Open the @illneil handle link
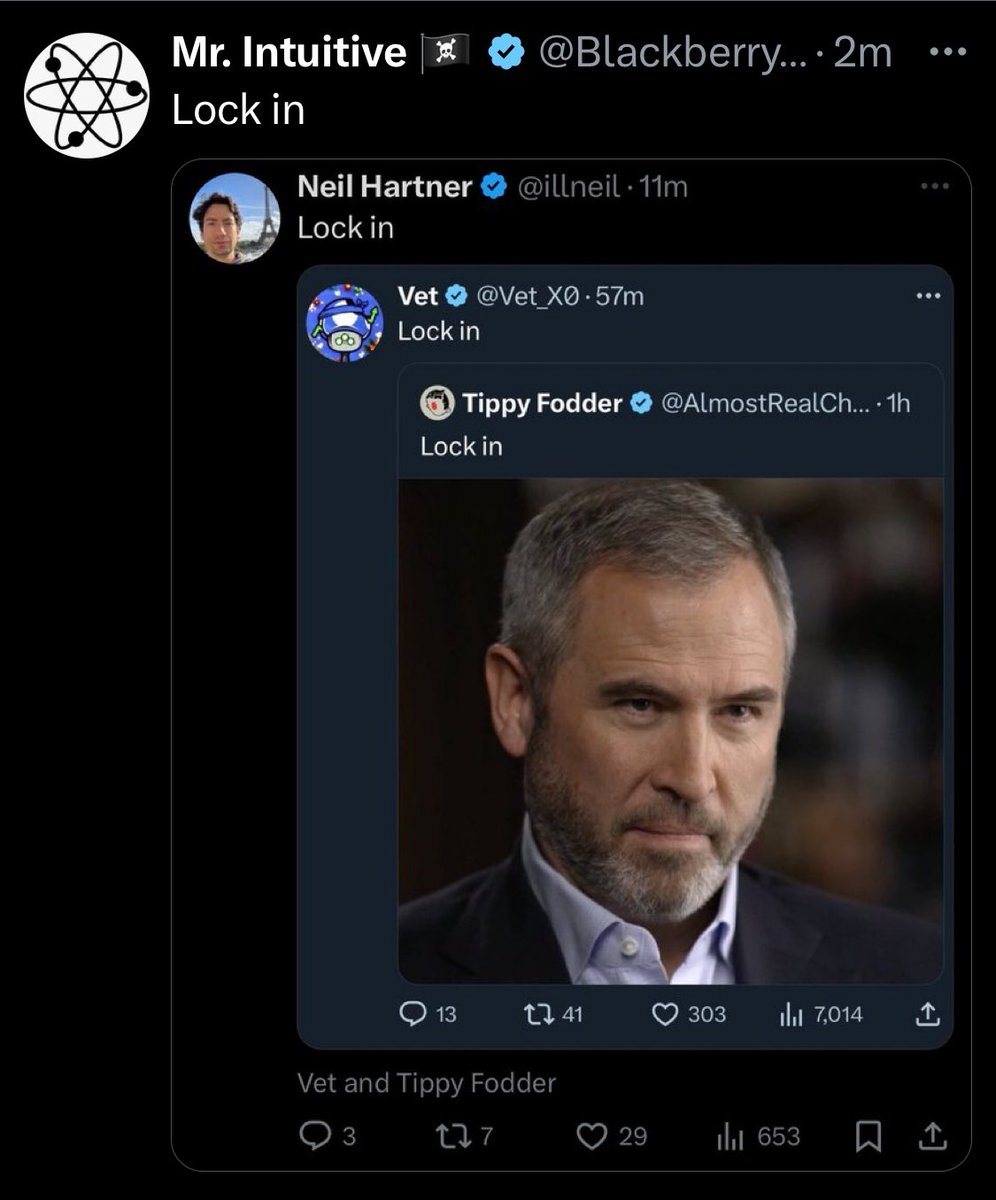This screenshot has width=996, height=1200. click(567, 187)
